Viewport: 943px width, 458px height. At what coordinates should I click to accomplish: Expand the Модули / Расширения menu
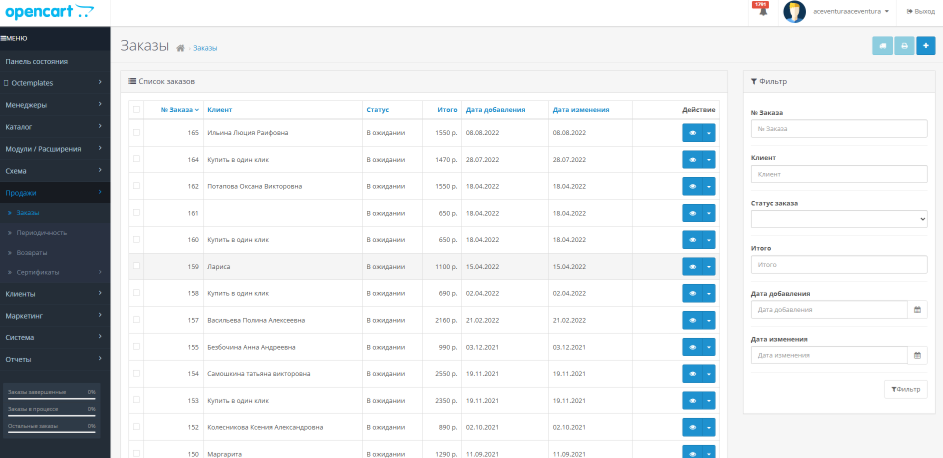(x=55, y=149)
